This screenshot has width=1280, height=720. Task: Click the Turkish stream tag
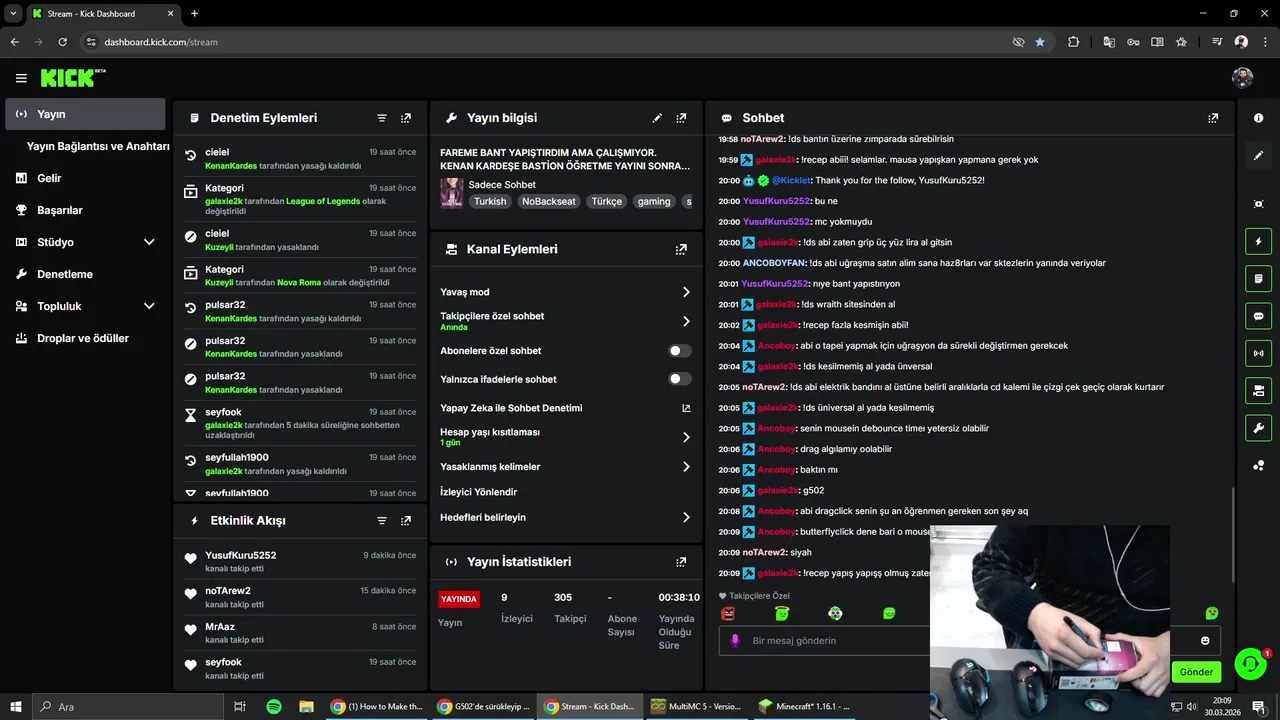pos(490,201)
